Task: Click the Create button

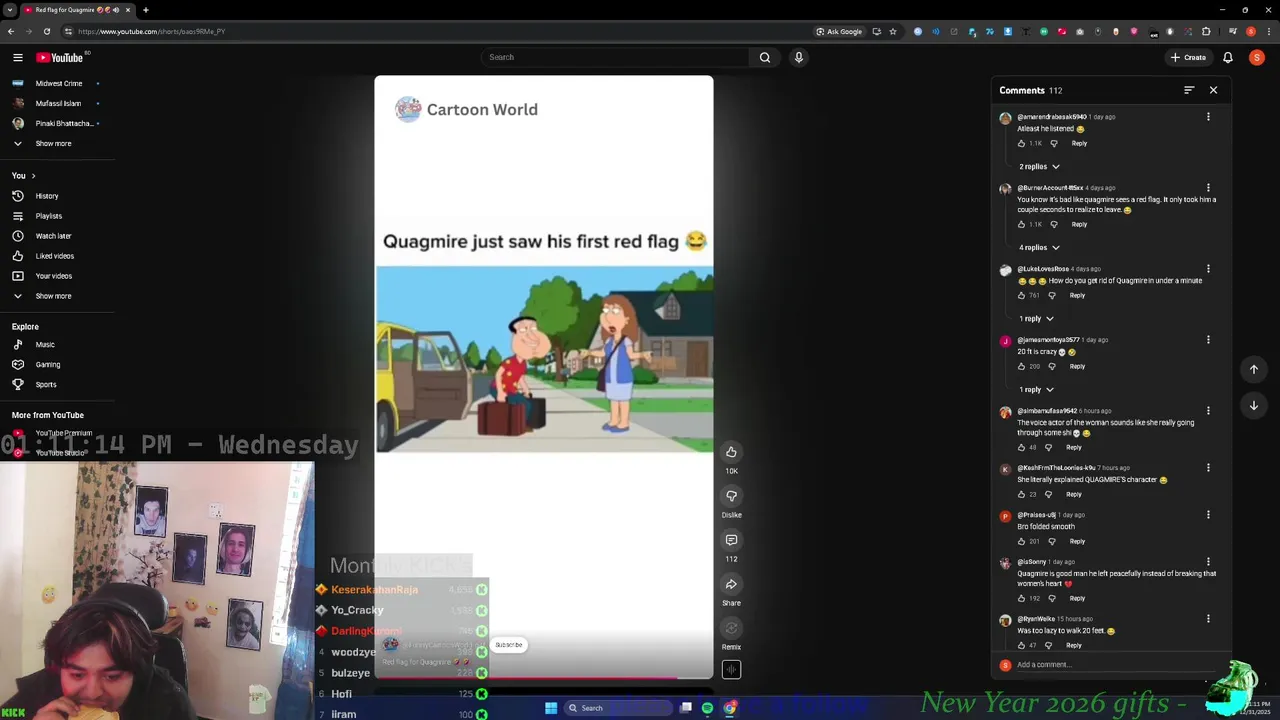Action: (1189, 57)
